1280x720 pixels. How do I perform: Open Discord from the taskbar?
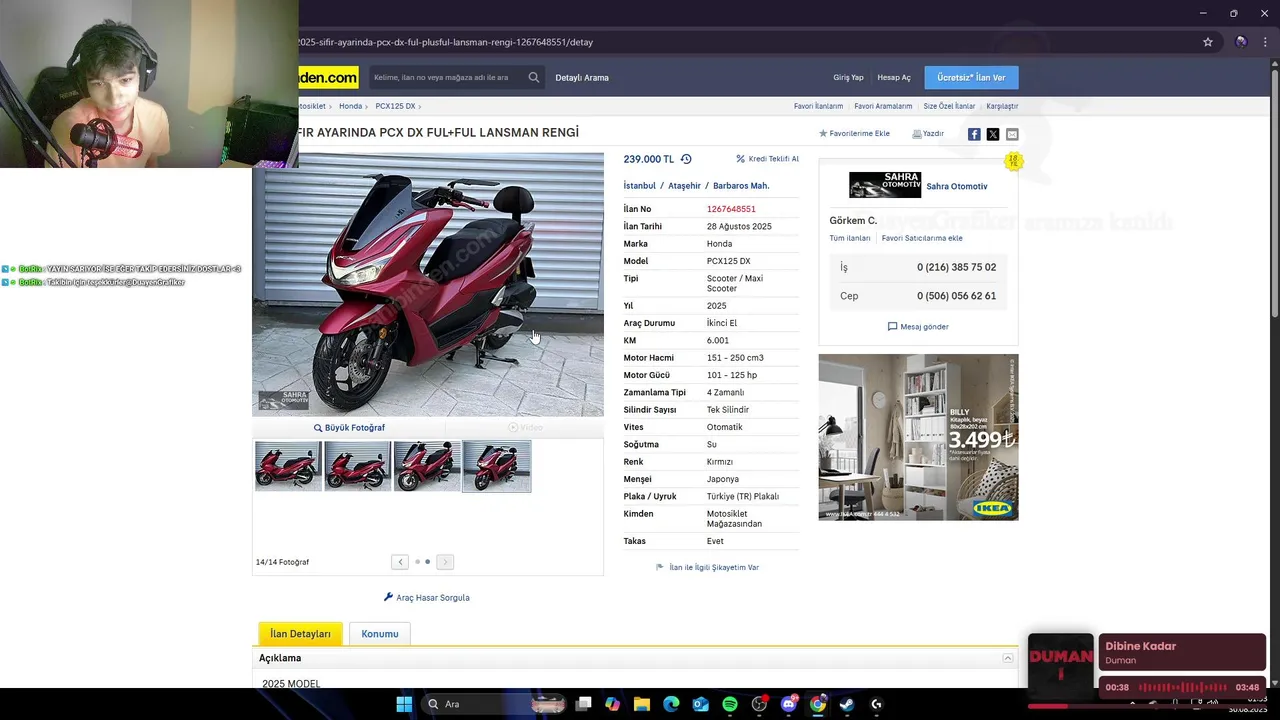[x=788, y=704]
